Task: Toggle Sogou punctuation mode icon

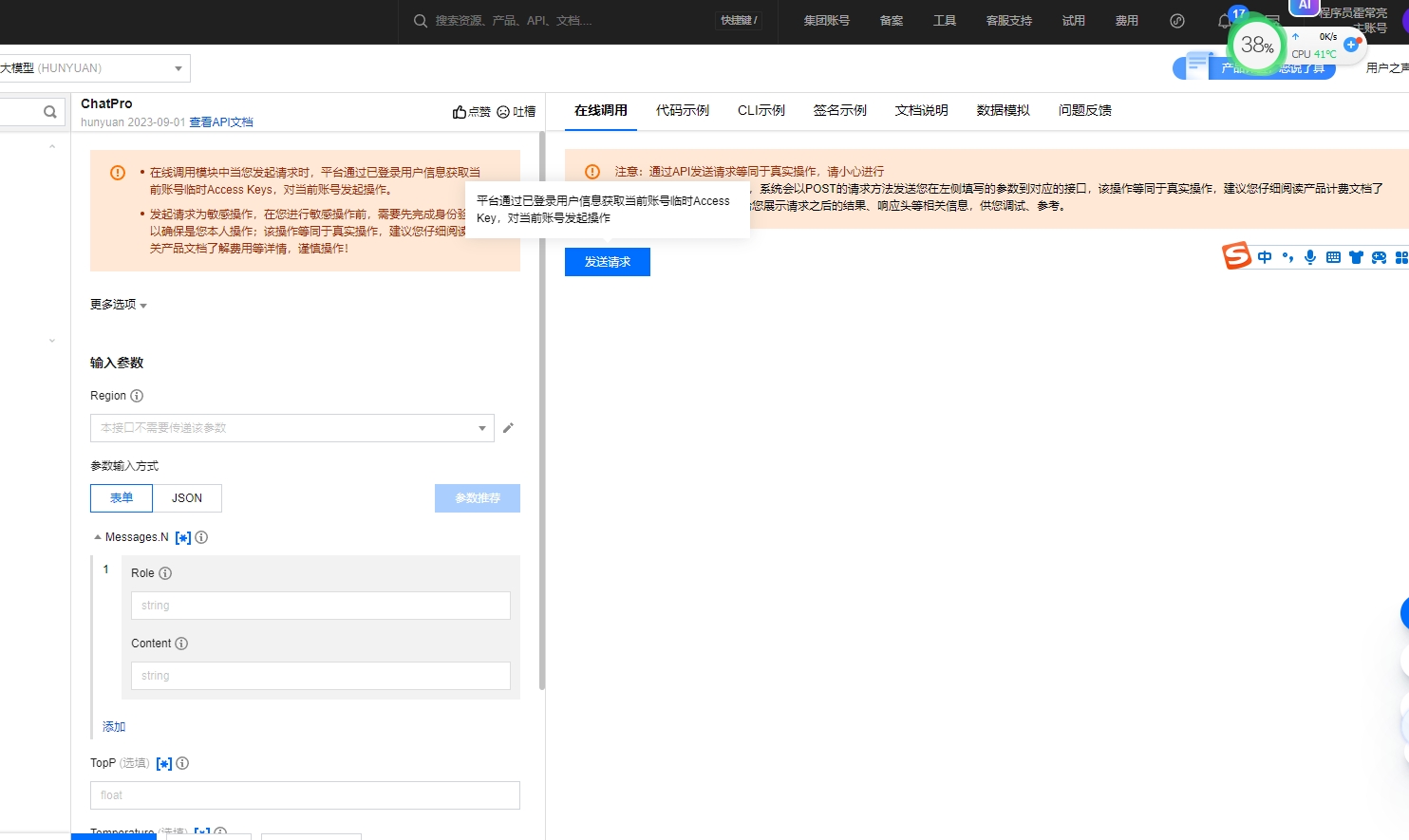Action: point(1287,257)
